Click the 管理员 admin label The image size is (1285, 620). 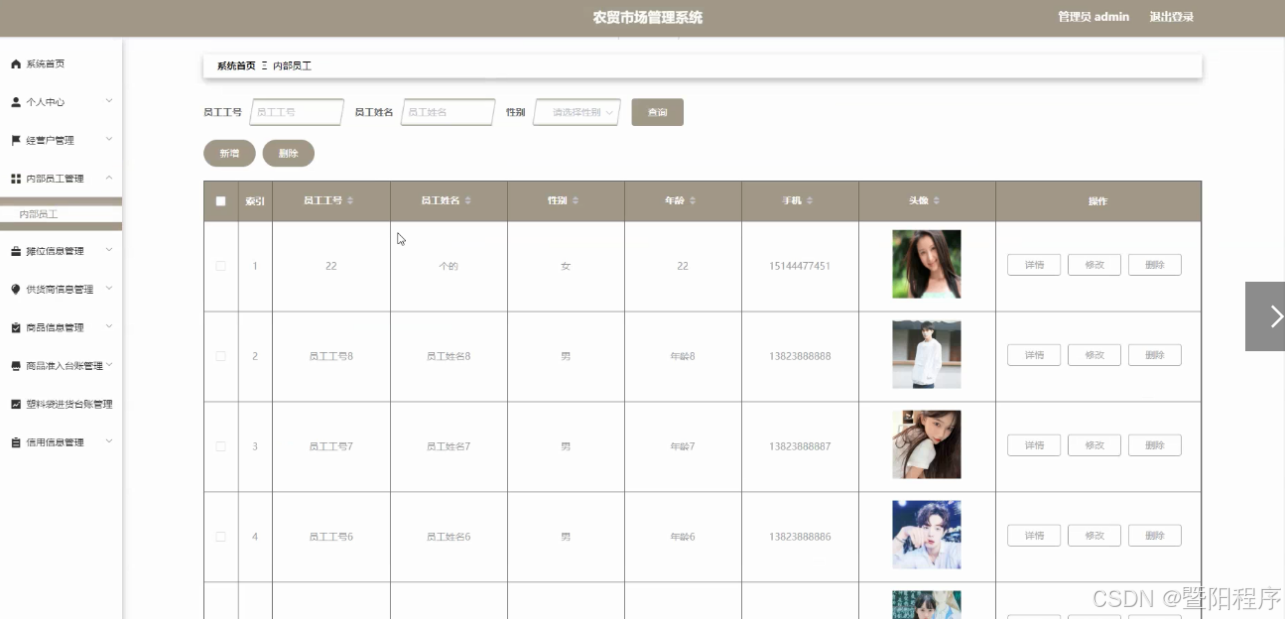tap(1093, 17)
